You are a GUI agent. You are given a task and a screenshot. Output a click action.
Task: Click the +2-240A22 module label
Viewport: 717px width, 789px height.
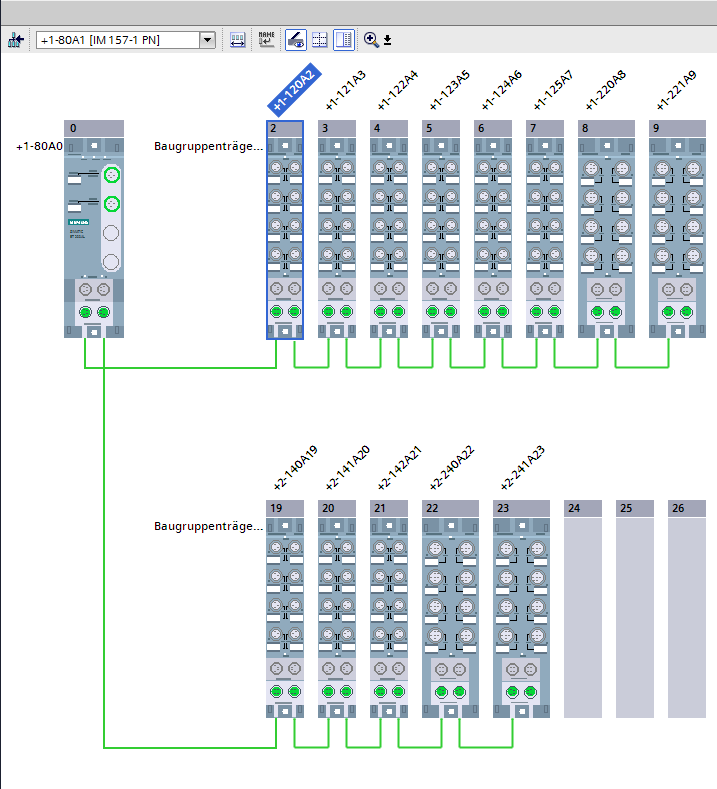pyautogui.click(x=450, y=469)
